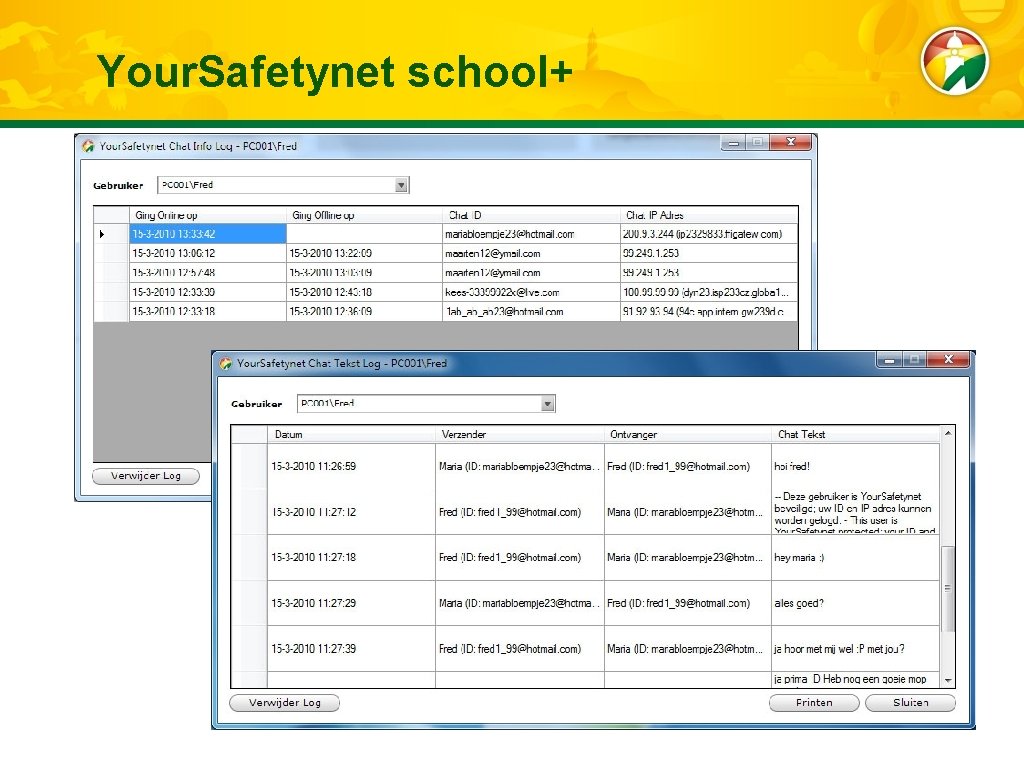Click the Sluiten button

point(910,703)
